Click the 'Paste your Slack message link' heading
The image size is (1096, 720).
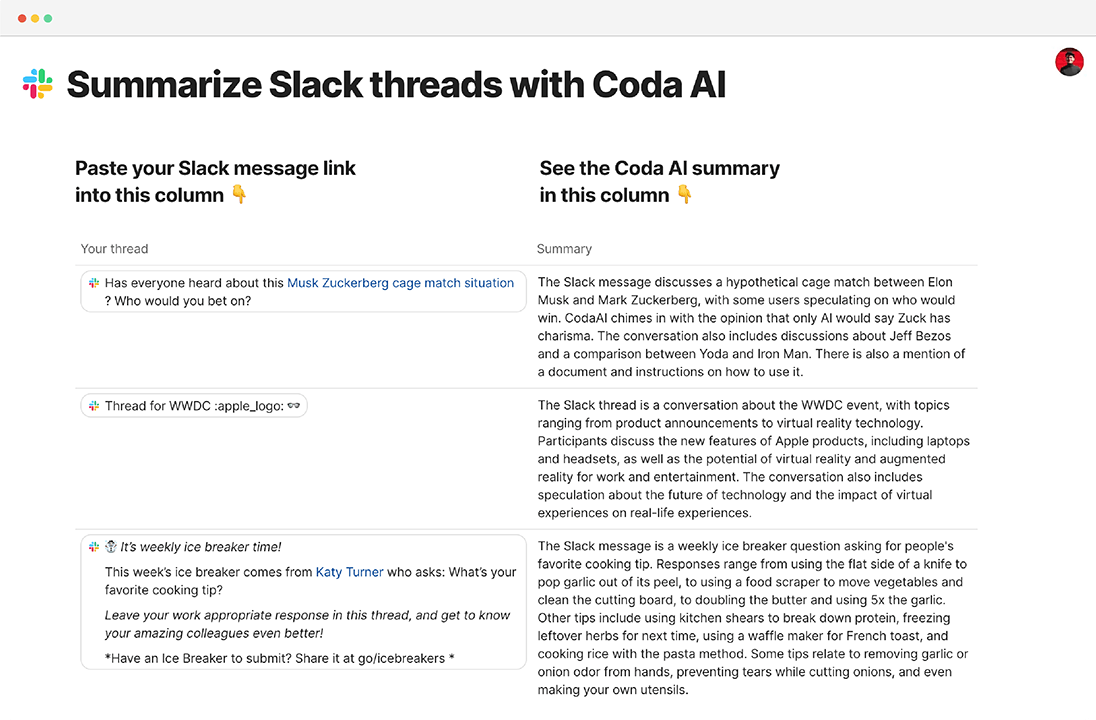pyautogui.click(x=215, y=168)
